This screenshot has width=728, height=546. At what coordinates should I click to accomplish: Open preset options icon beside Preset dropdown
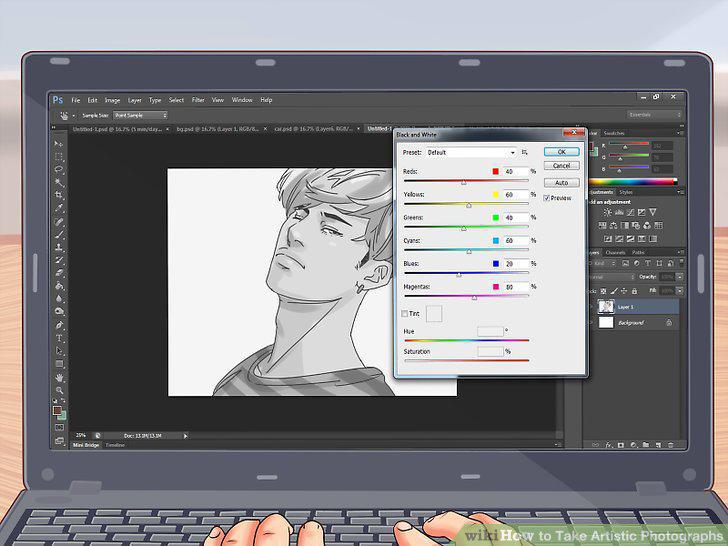(x=525, y=152)
